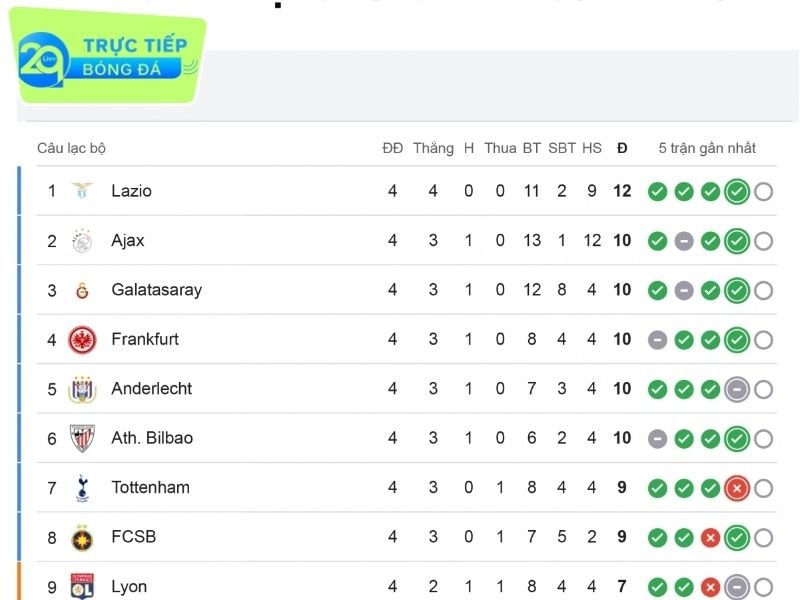Viewport: 800px width, 600px height.
Task: Select the Đ points column header
Action: [x=622, y=147]
